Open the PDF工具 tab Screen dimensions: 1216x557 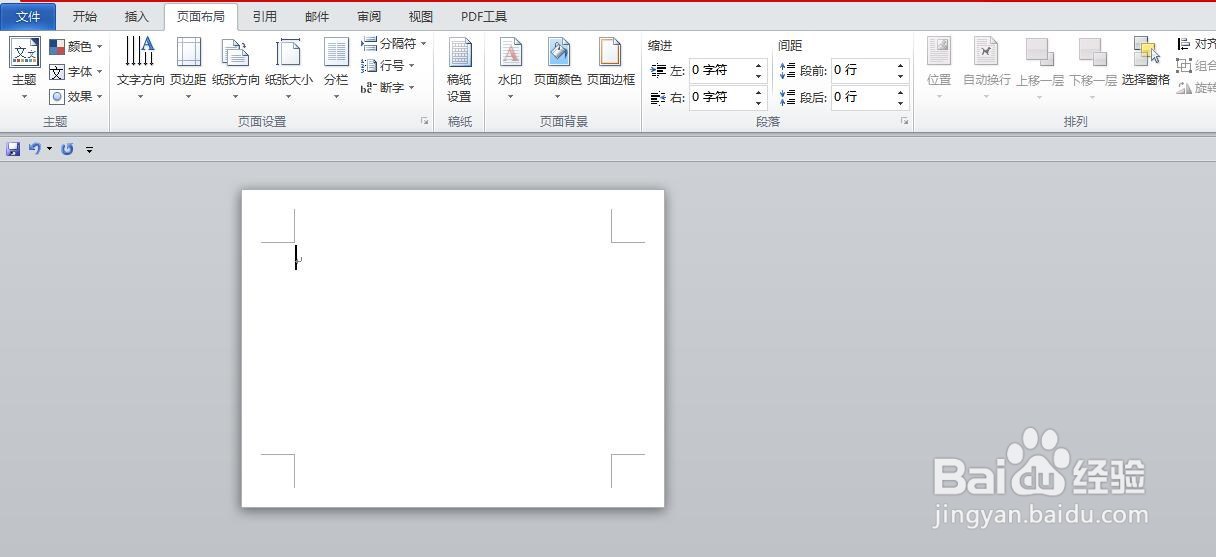pos(484,16)
